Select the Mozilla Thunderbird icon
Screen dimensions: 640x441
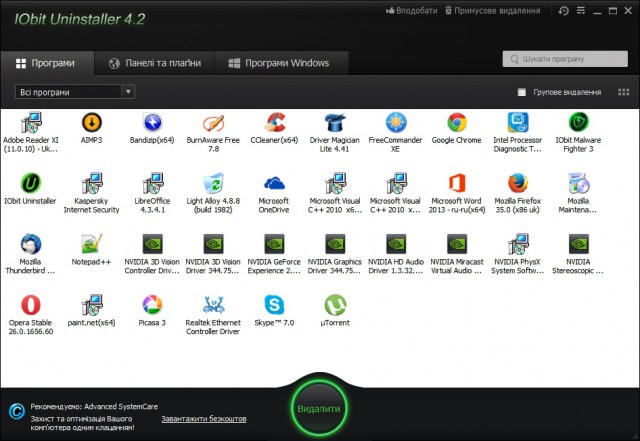[x=31, y=244]
